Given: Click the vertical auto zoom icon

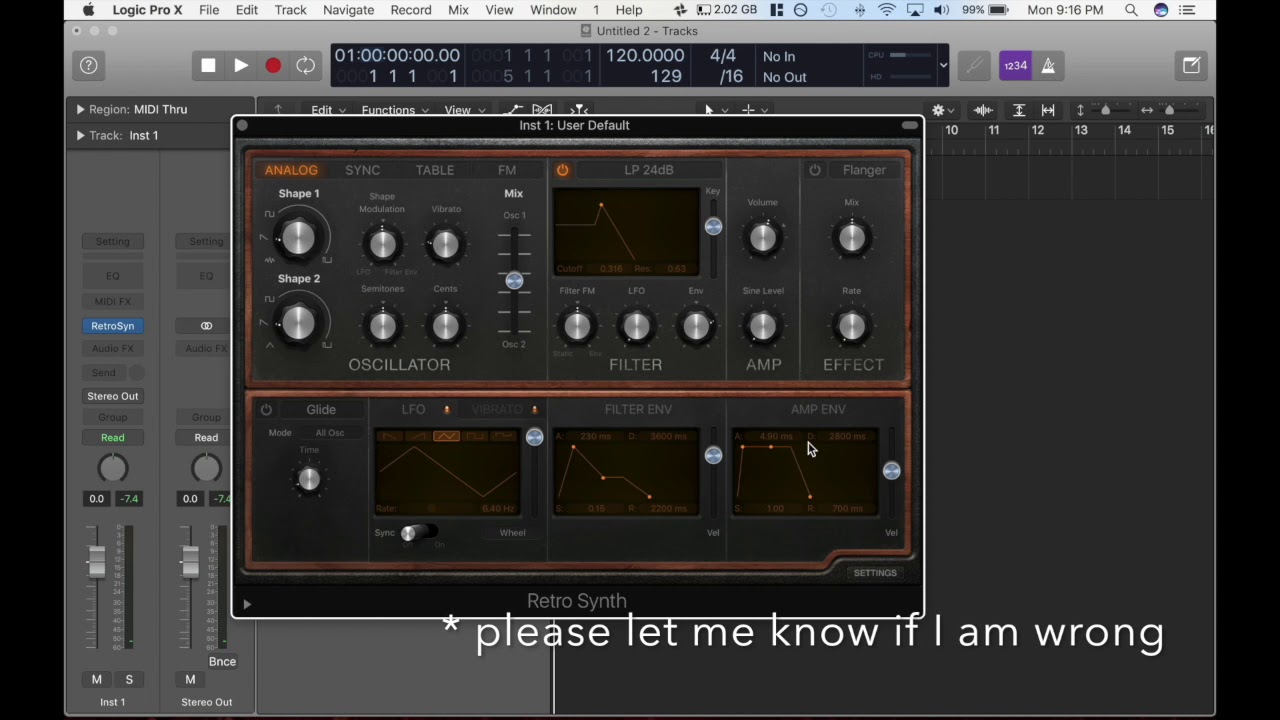Looking at the screenshot, I should (1019, 110).
